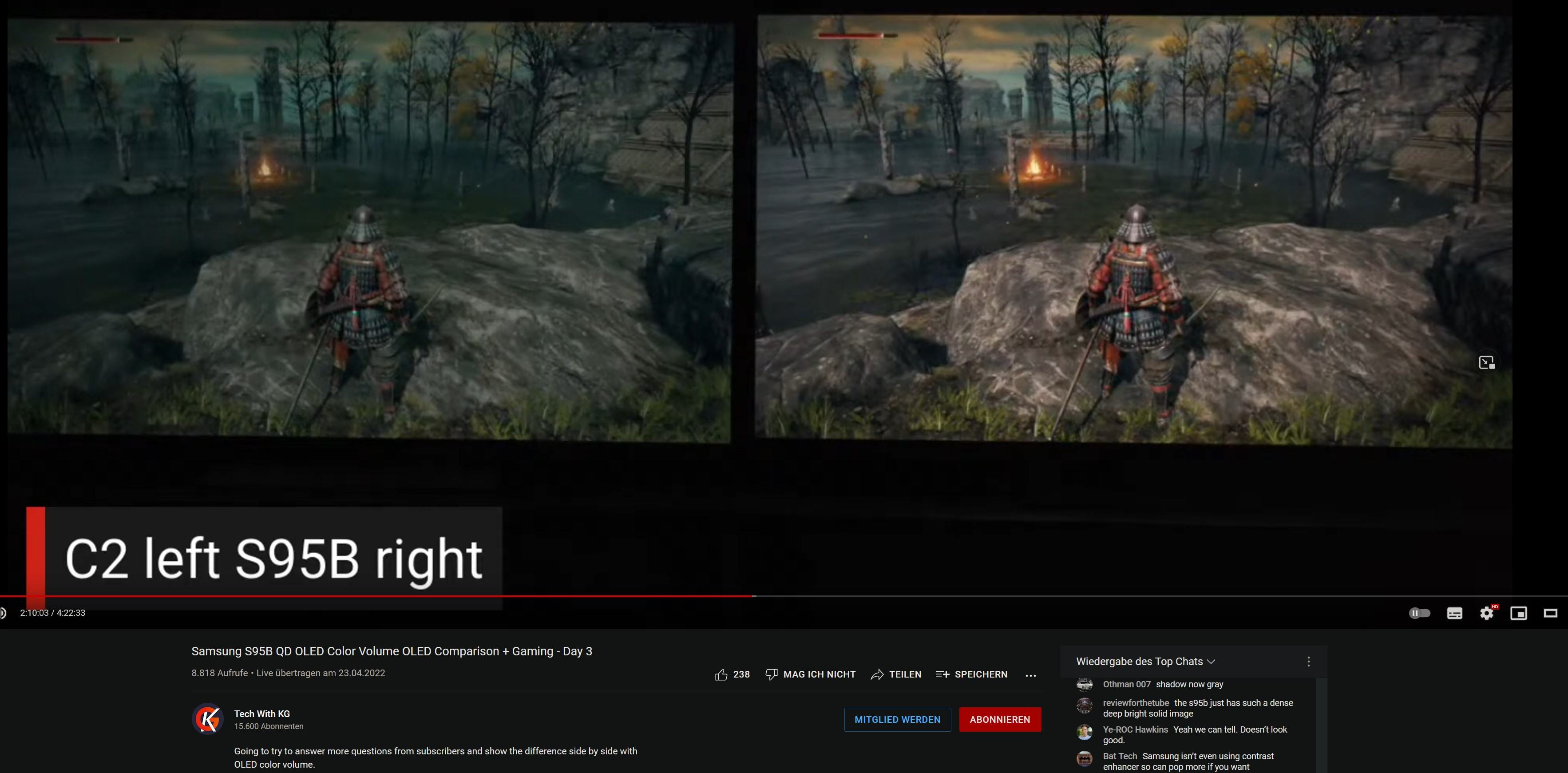Click the 'C2 left S95B right' caption overlay
The height and width of the screenshot is (773, 1568).
(x=264, y=558)
